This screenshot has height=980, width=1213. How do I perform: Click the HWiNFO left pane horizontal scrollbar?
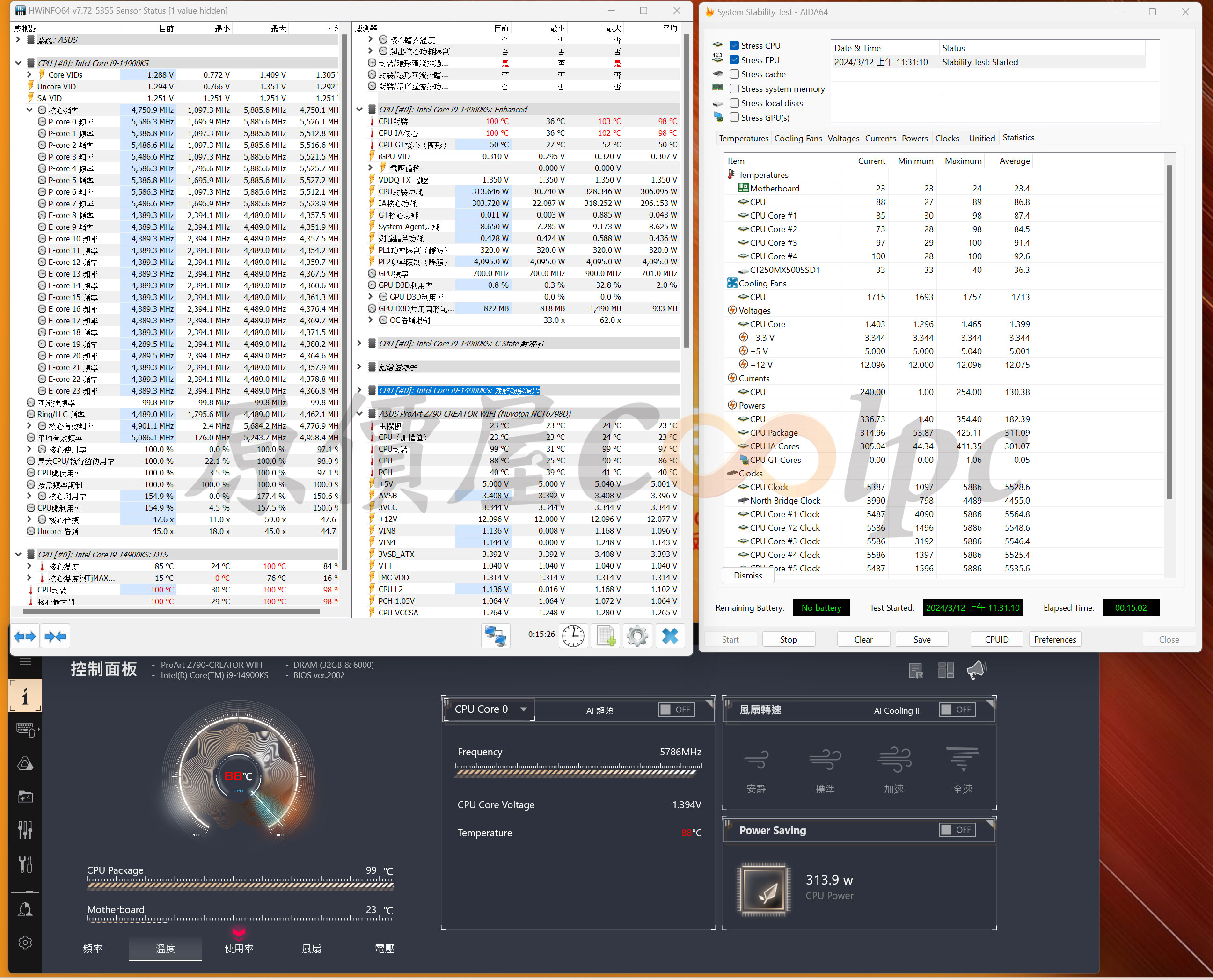point(171,611)
